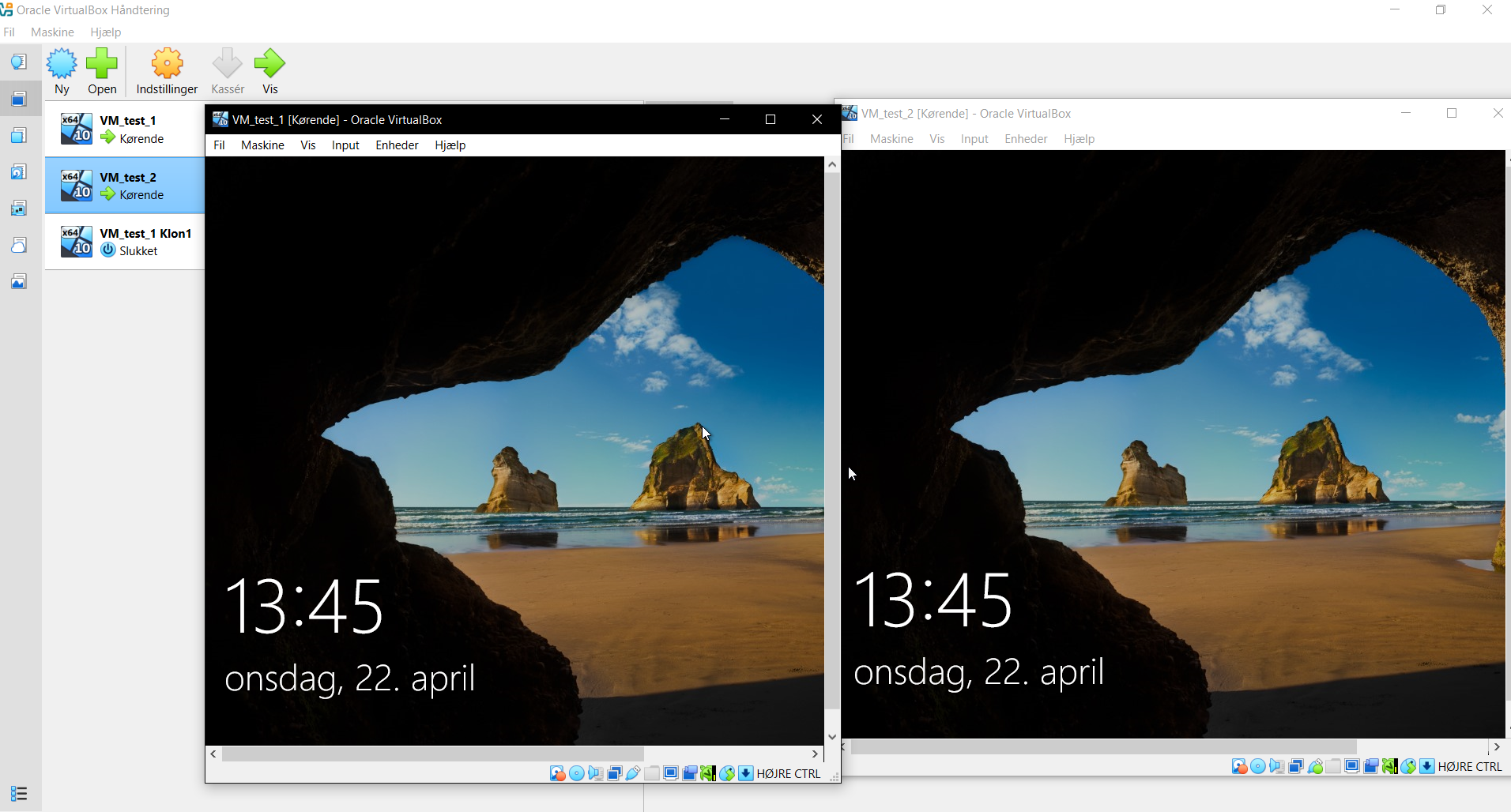
Task: Open Enheder menu in VM_test_2 window
Action: (1026, 139)
